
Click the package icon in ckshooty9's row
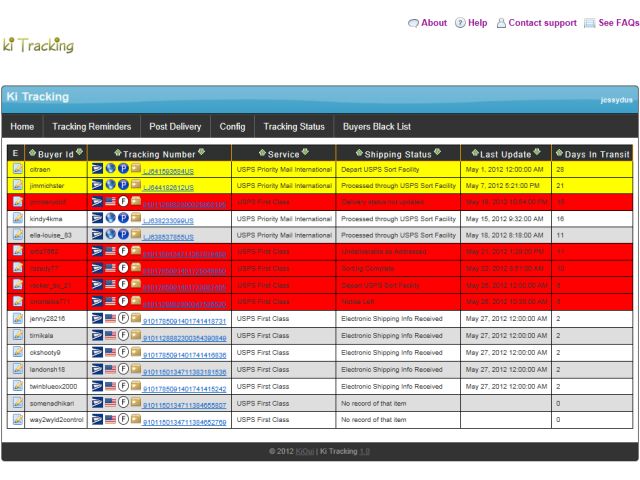136,352
